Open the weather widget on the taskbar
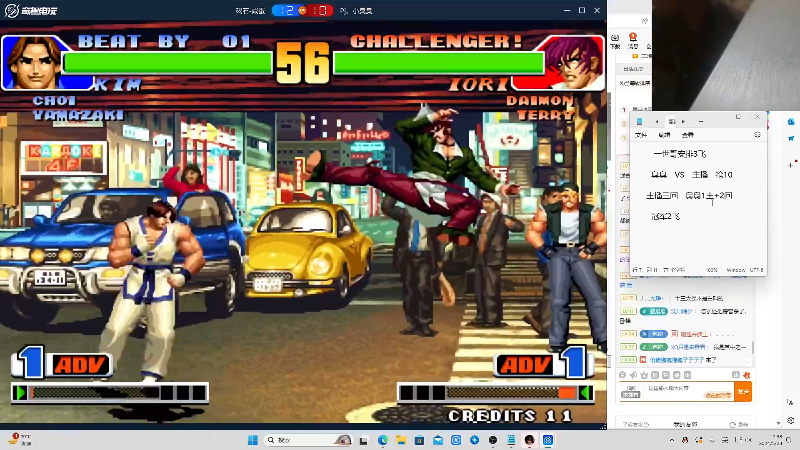 (20, 440)
